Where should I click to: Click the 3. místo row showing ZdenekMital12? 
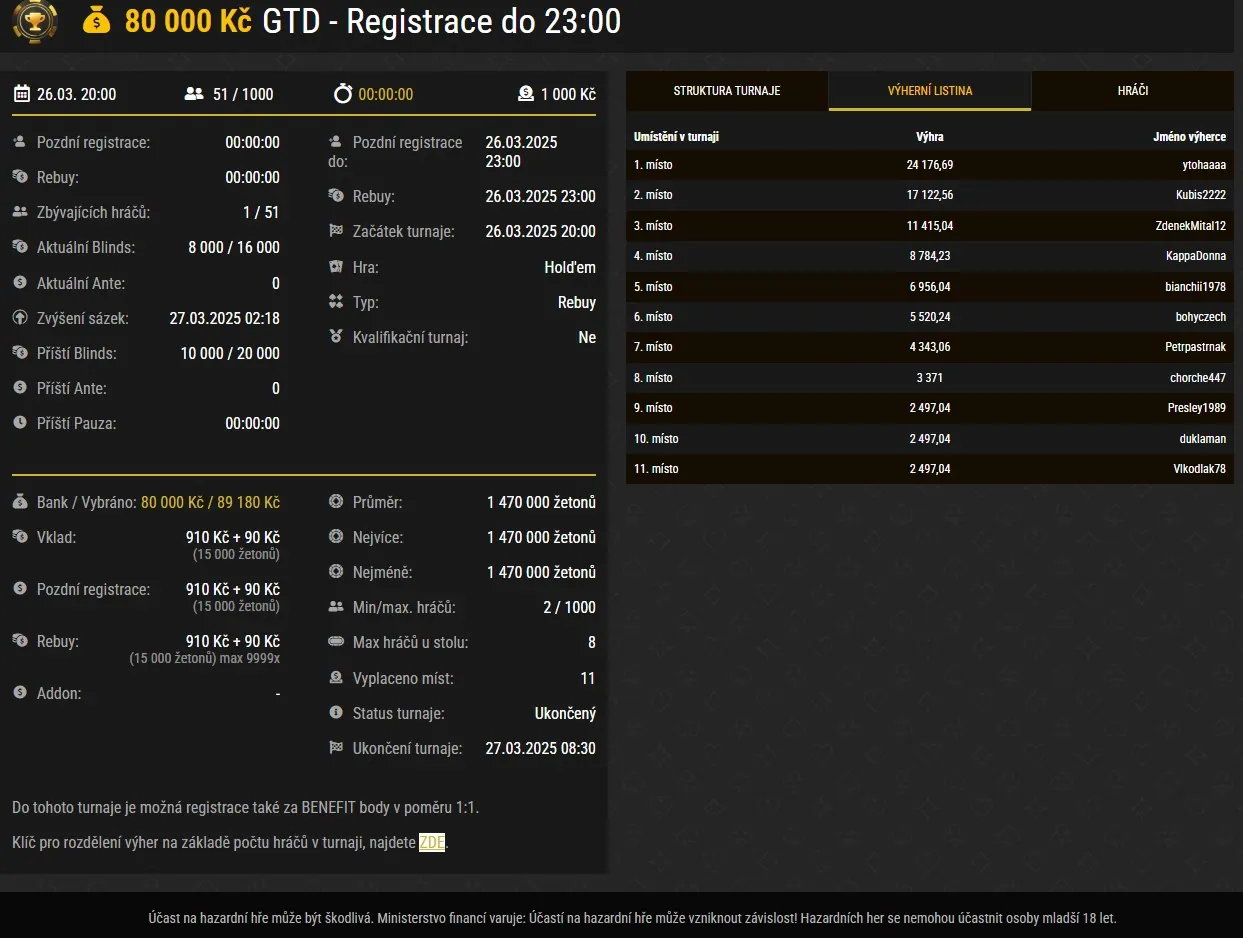pyautogui.click(x=929, y=225)
